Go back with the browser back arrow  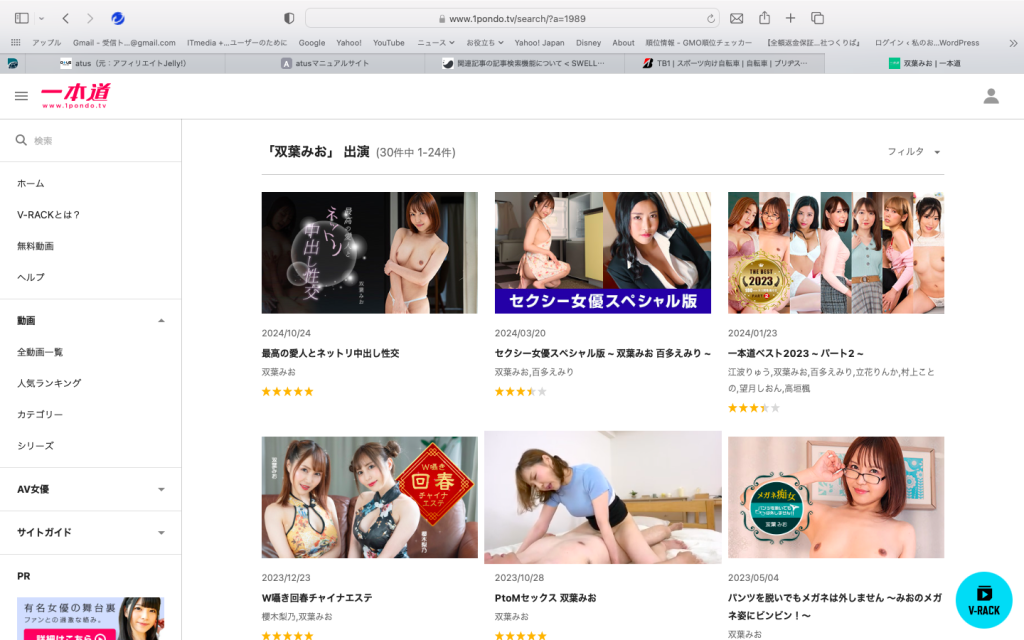tap(66, 18)
